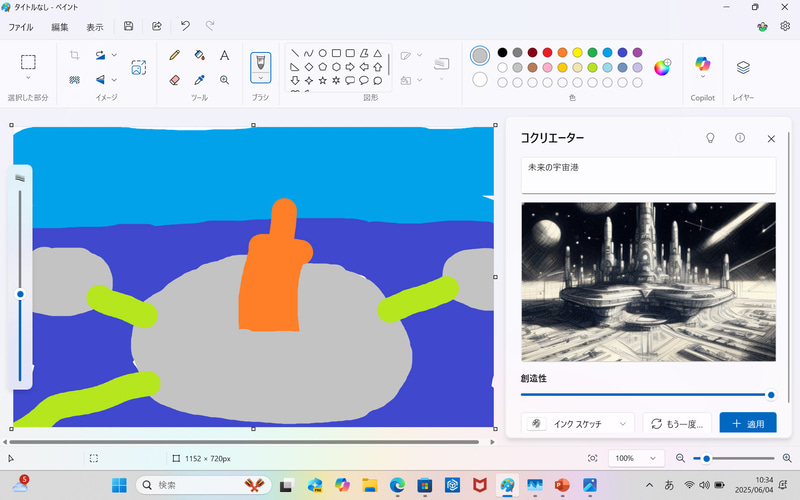
Task: Click the generated spaceport image preview
Action: [x=648, y=282]
